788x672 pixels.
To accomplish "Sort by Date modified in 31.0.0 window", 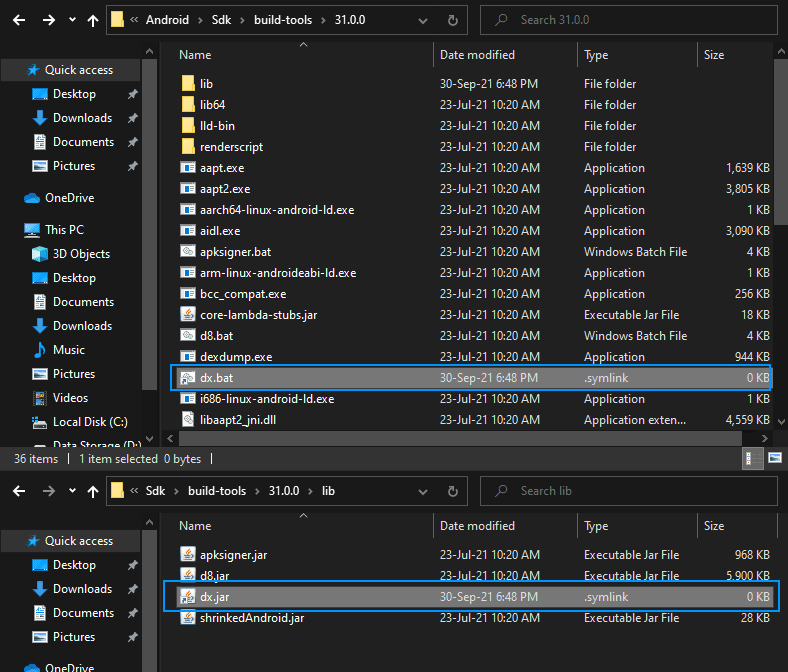I will [x=477, y=55].
